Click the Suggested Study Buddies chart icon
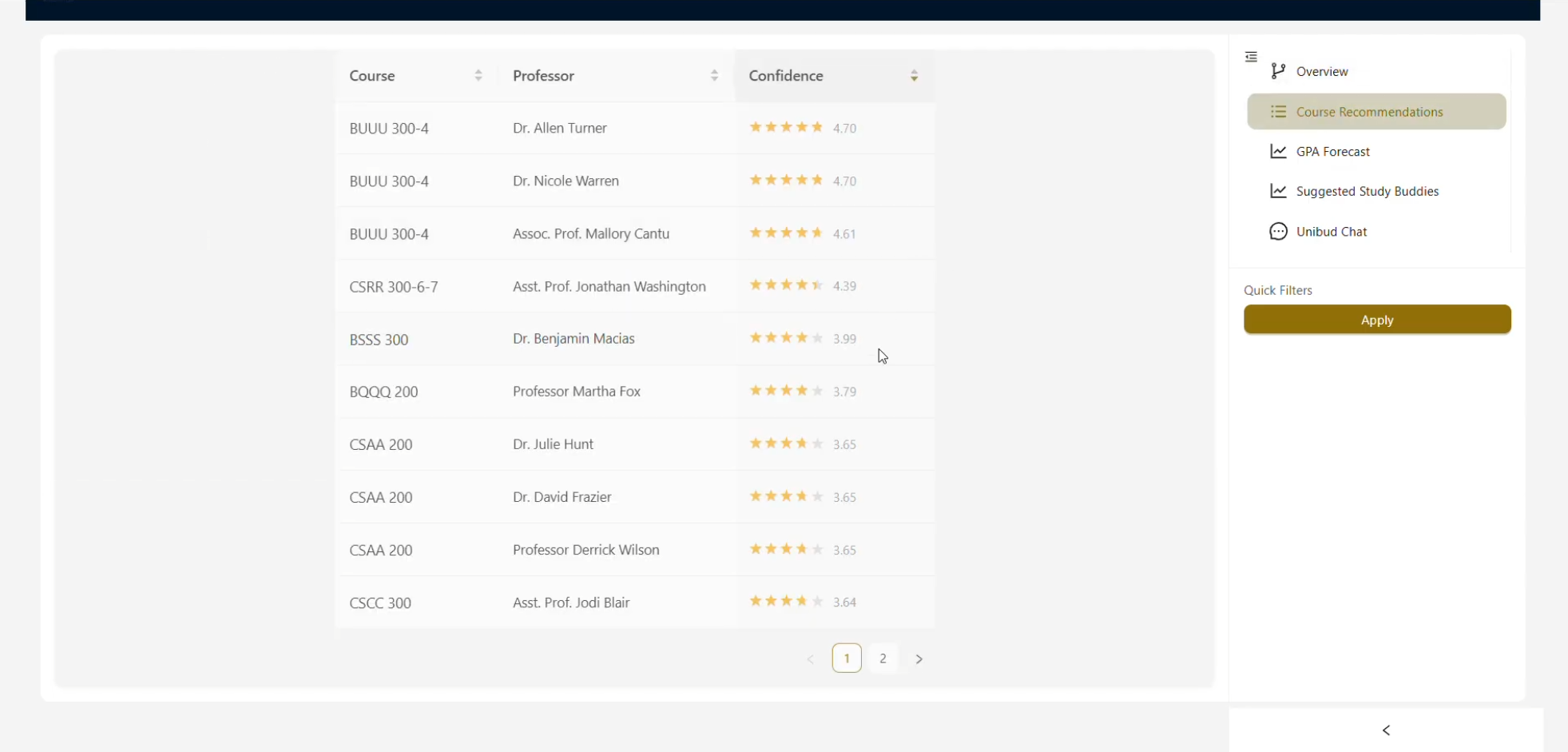This screenshot has width=1568, height=752. (x=1278, y=191)
